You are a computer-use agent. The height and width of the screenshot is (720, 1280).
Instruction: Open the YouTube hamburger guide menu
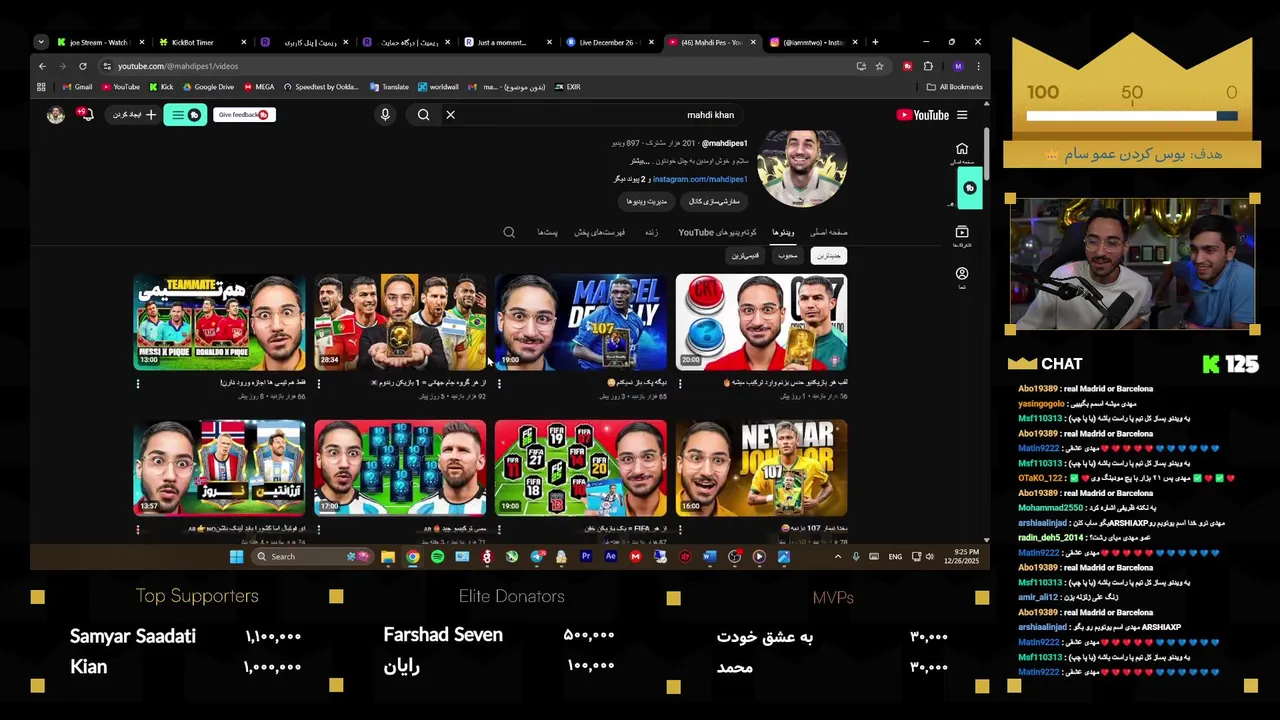[x=962, y=115]
